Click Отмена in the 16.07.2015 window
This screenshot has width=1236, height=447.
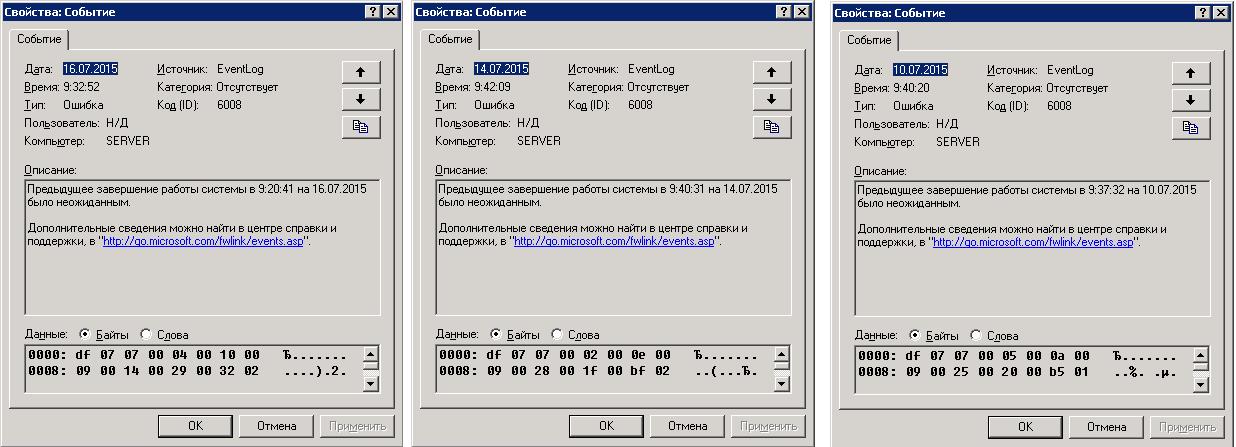276,425
